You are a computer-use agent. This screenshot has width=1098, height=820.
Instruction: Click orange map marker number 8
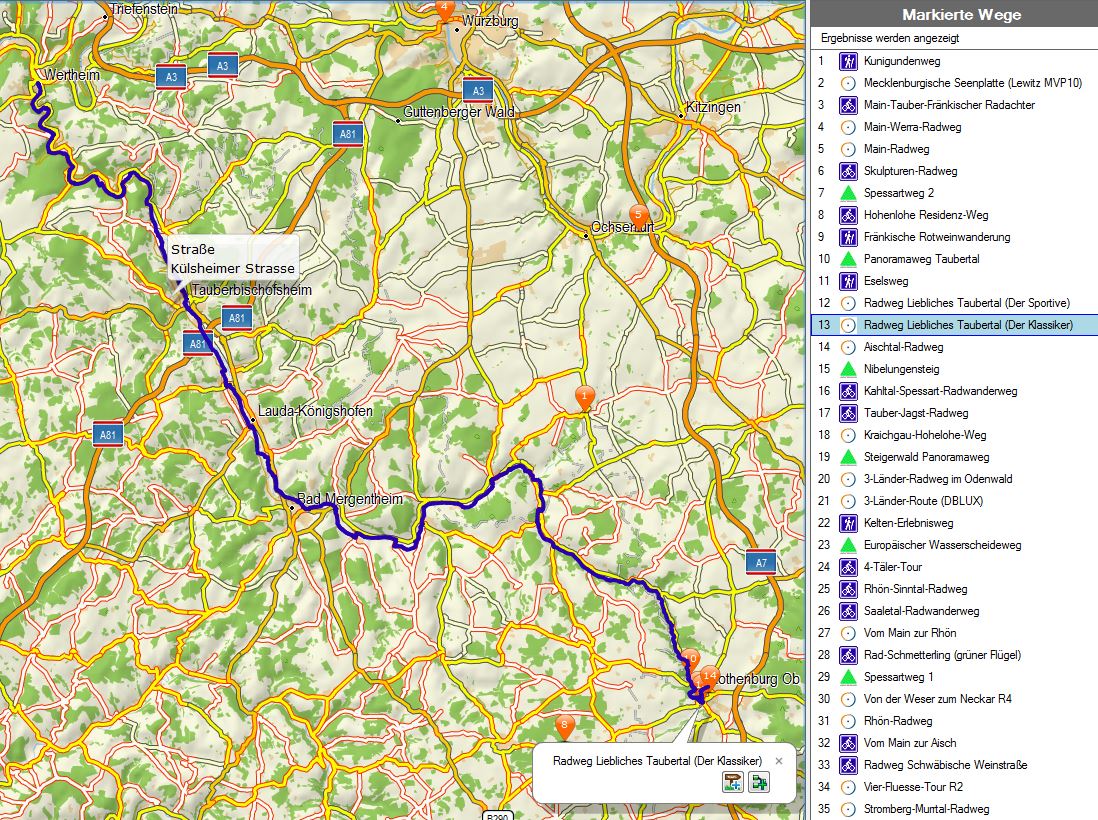click(x=564, y=724)
